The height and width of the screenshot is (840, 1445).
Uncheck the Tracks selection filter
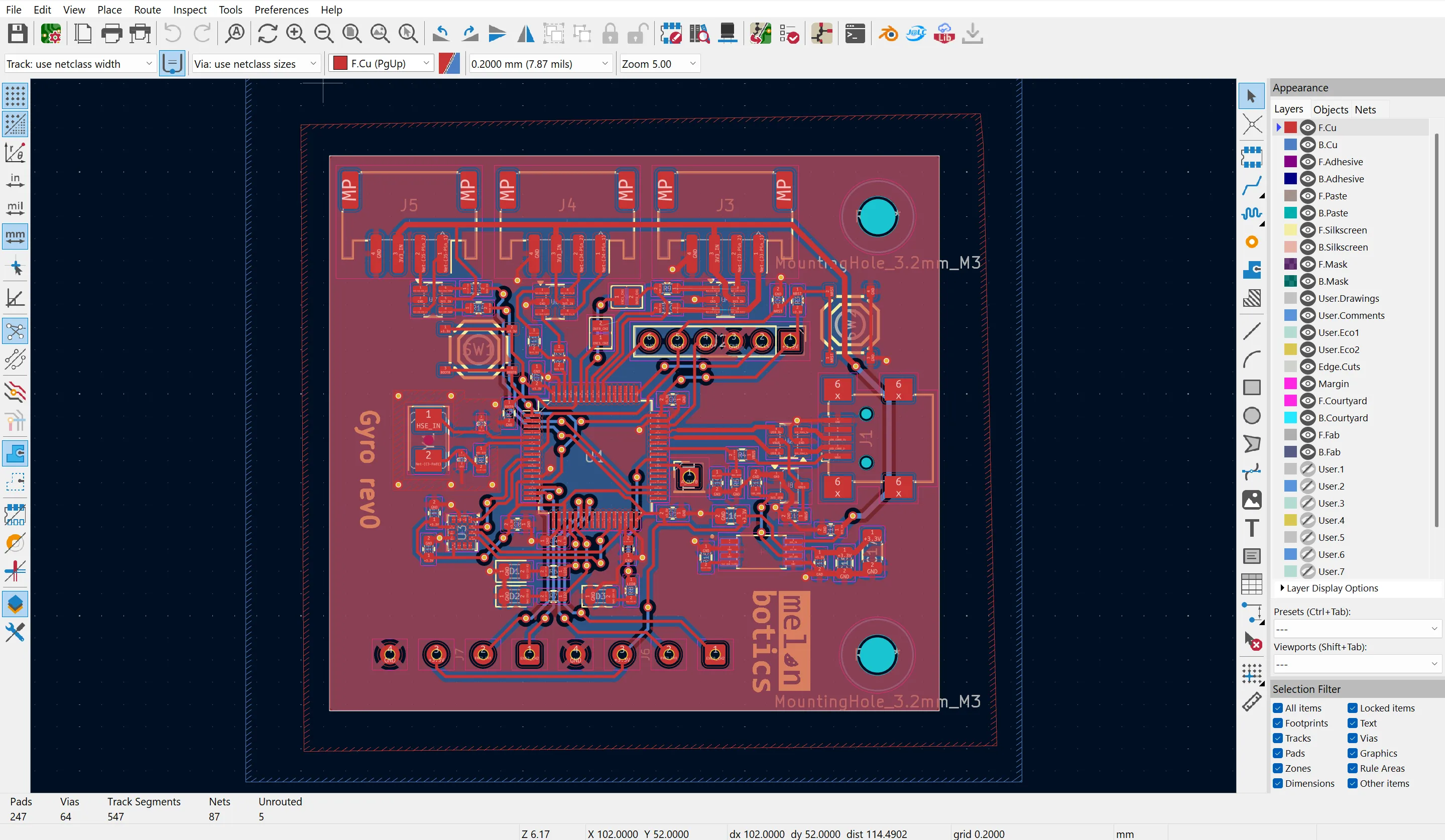point(1278,738)
